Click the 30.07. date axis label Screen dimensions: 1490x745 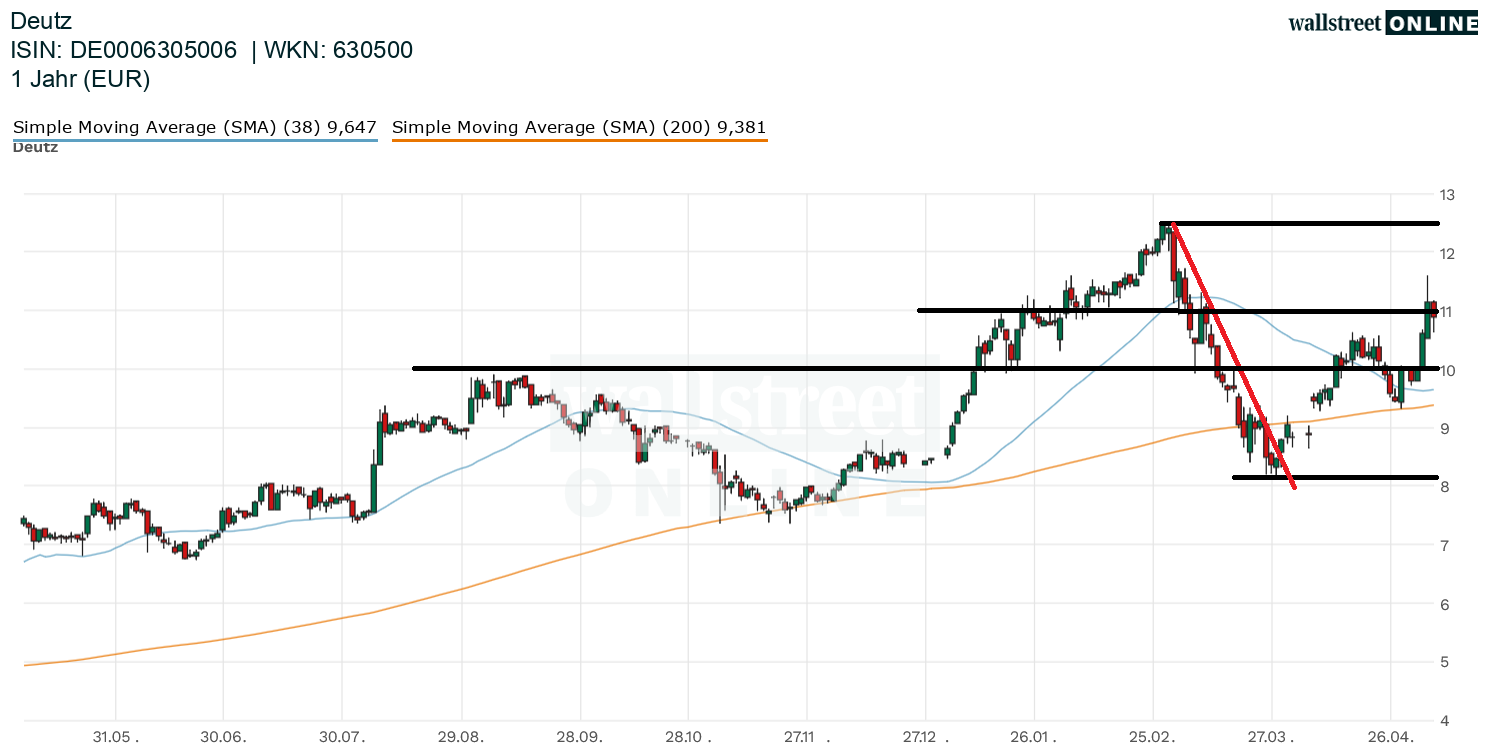pyautogui.click(x=342, y=735)
